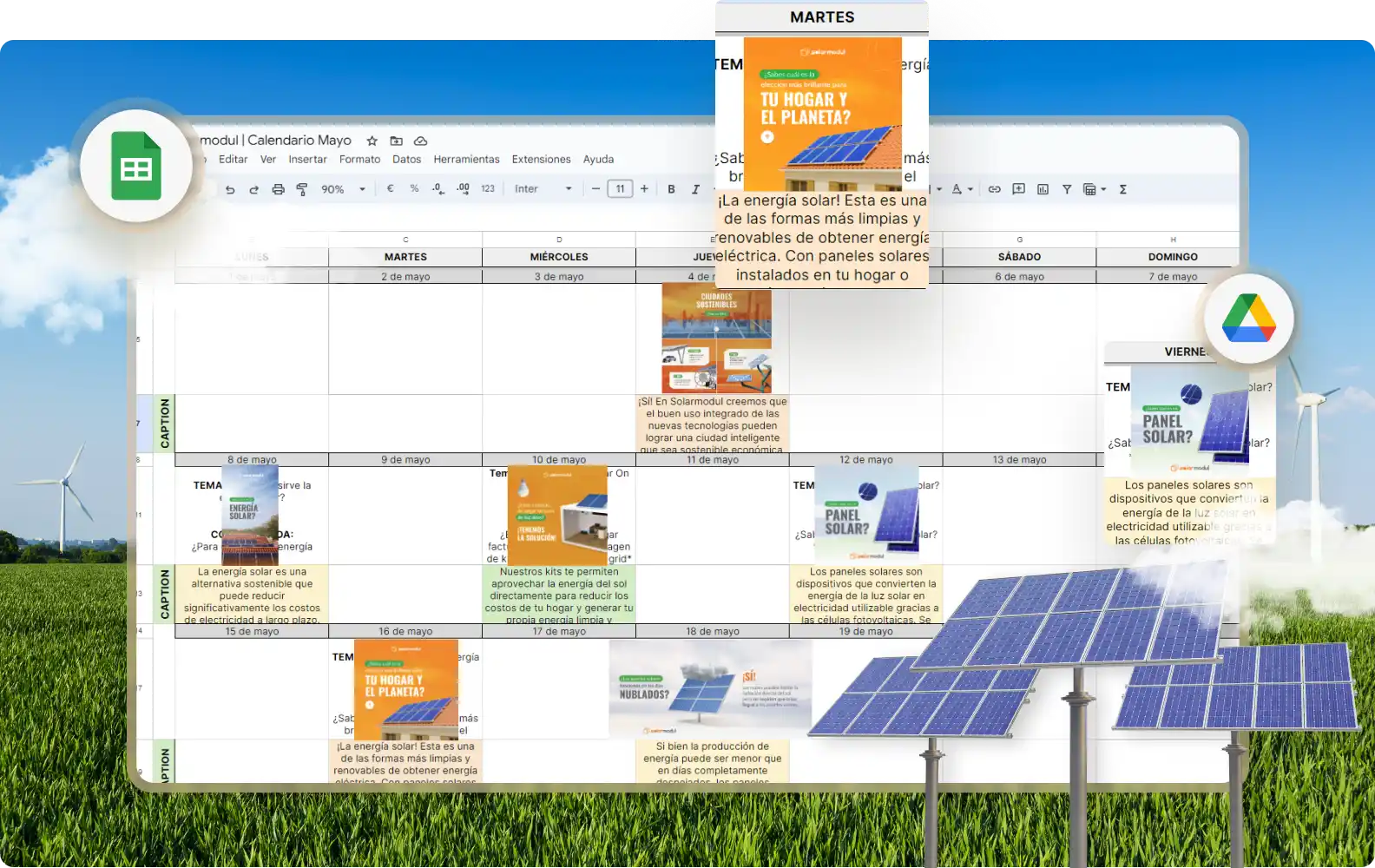Create a filter with the funnel icon
This screenshot has height=868, width=1375.
click(1067, 189)
